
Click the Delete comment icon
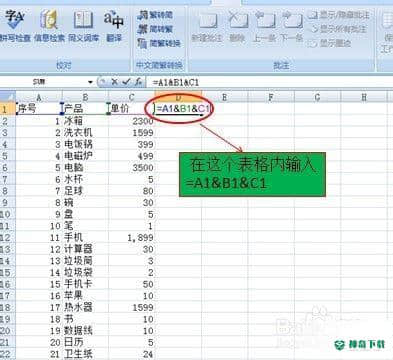point(237,26)
